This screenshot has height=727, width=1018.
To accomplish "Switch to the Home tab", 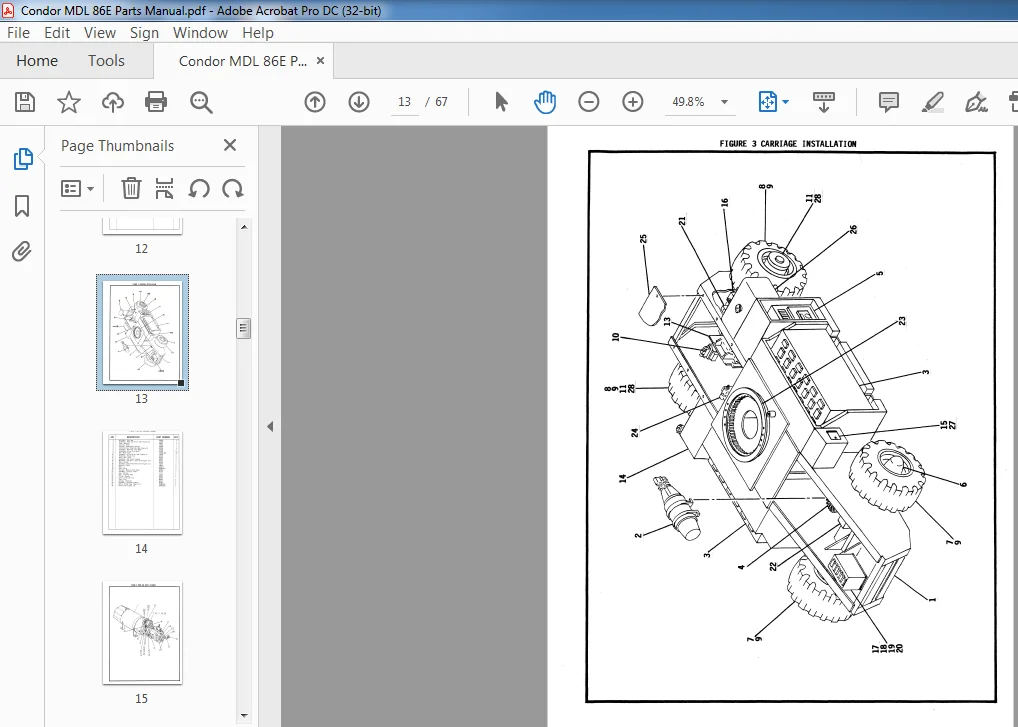I will pyautogui.click(x=37, y=60).
